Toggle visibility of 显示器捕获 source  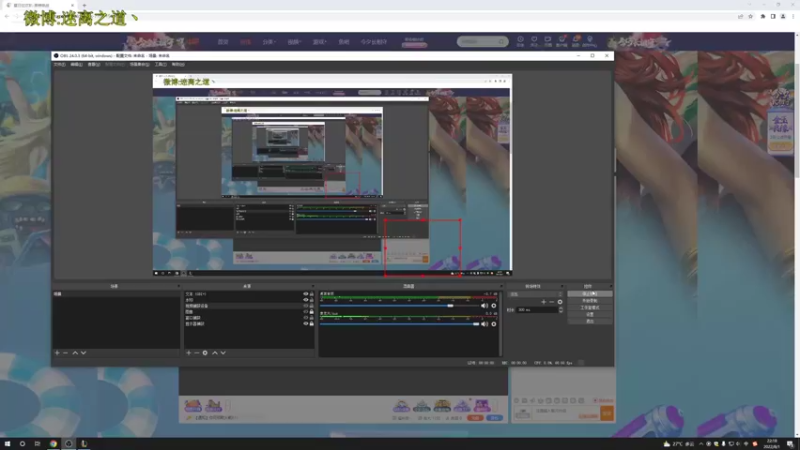point(306,323)
